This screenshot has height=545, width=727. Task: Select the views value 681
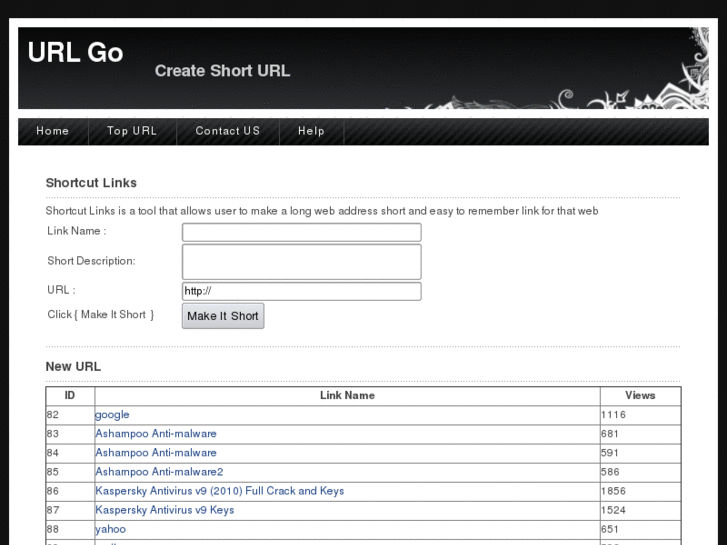click(610, 434)
